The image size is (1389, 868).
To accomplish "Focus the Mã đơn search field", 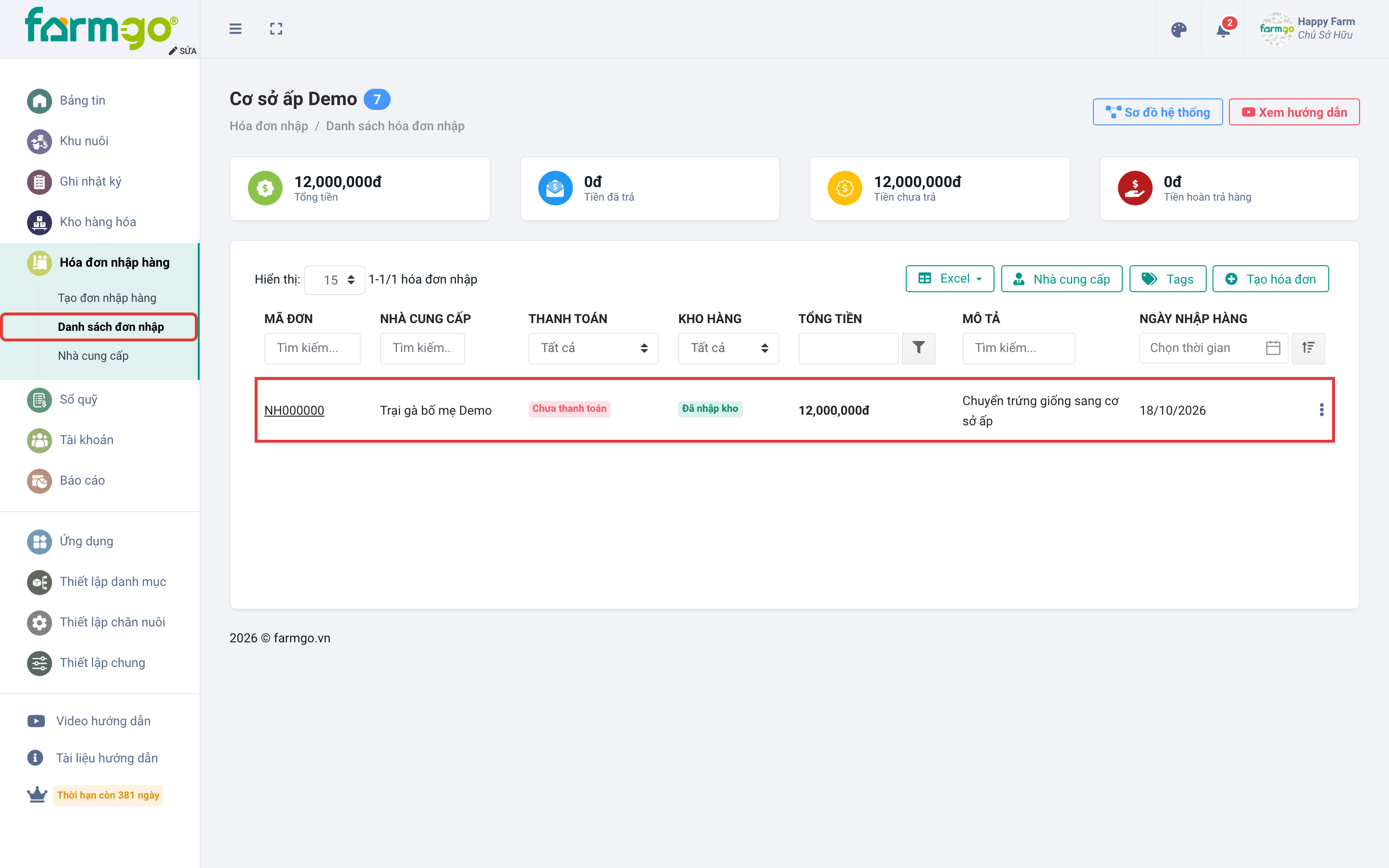I will [312, 348].
